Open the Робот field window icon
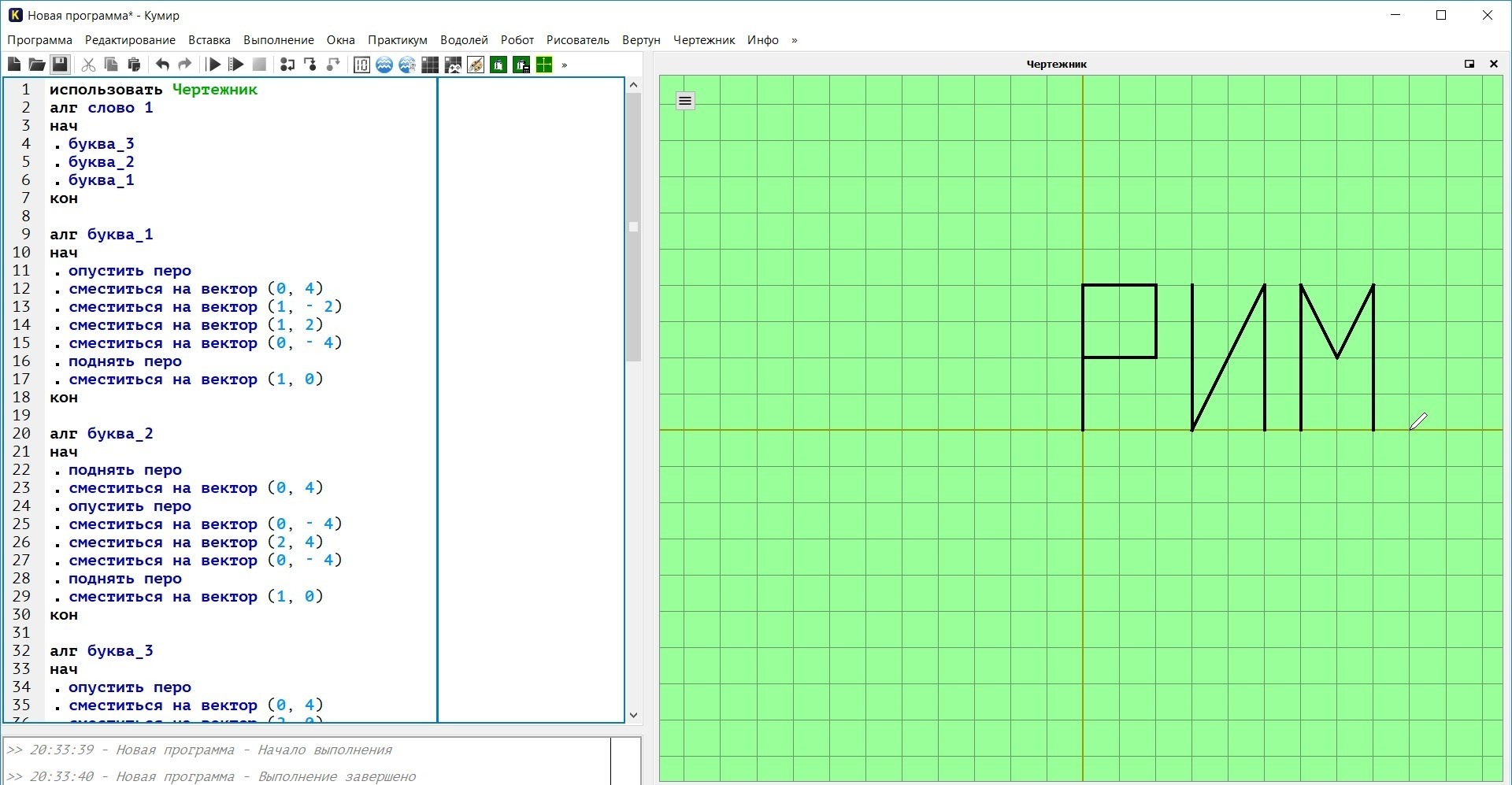Screen dimensions: 1512x785 (430, 65)
